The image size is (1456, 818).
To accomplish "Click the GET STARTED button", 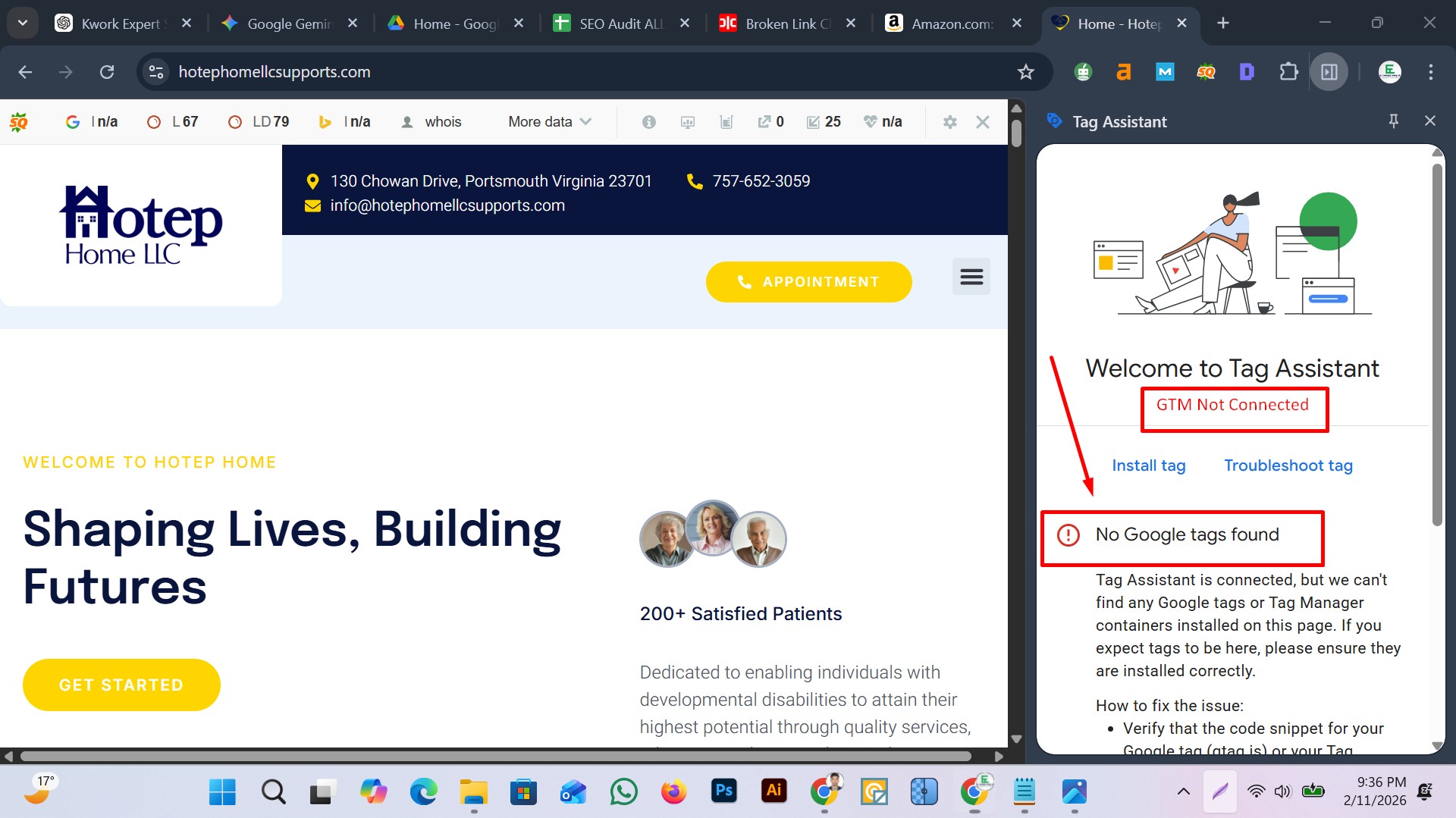I will pos(121,685).
